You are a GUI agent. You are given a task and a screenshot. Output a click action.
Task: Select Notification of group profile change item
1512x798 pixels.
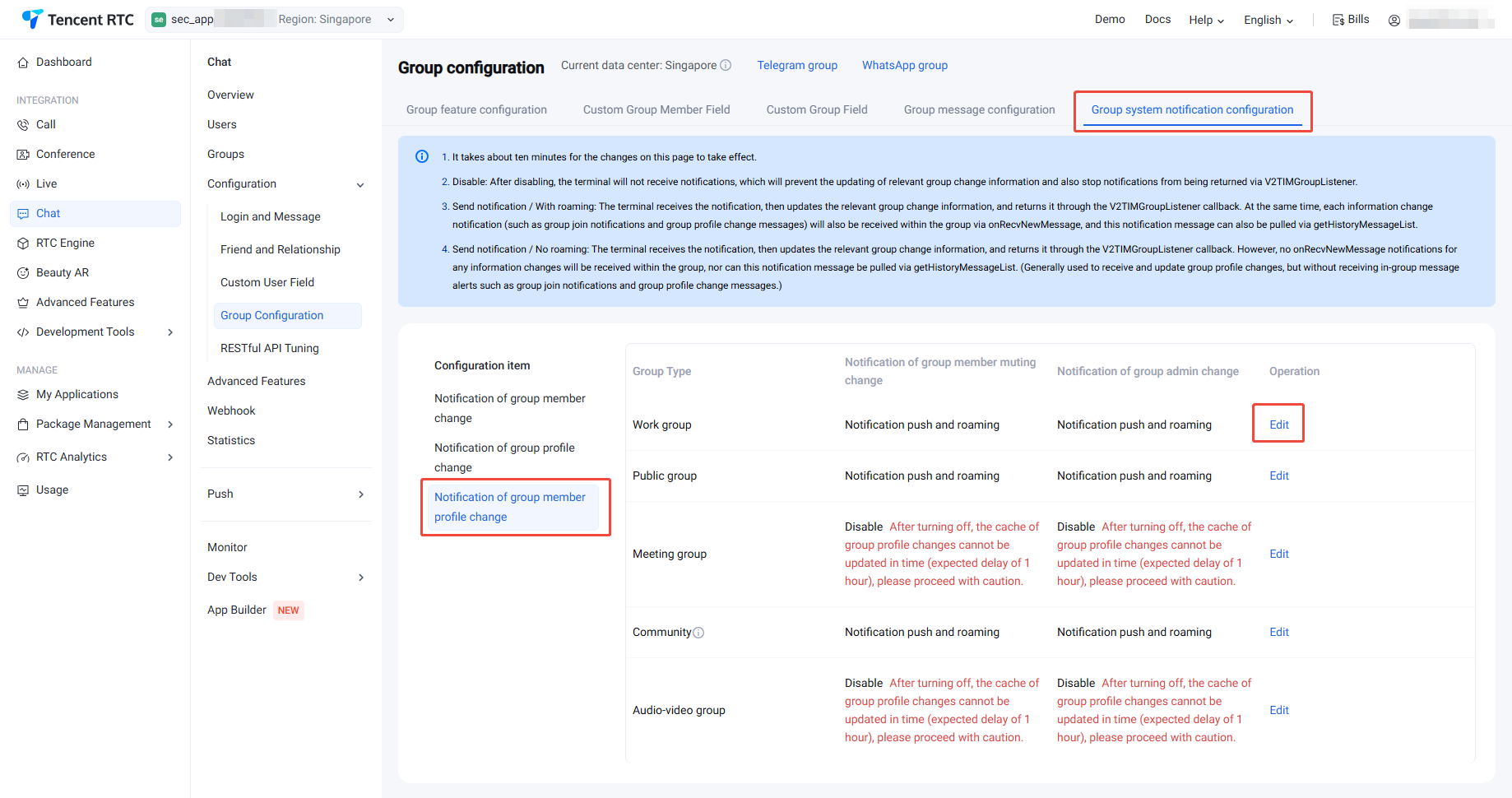tap(504, 457)
